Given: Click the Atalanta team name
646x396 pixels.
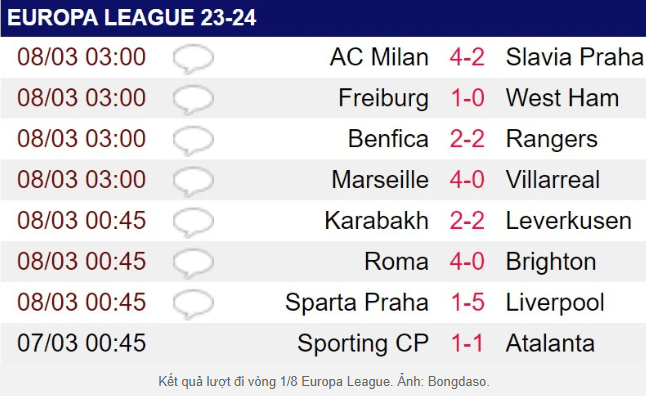Looking at the screenshot, I should (550, 343).
